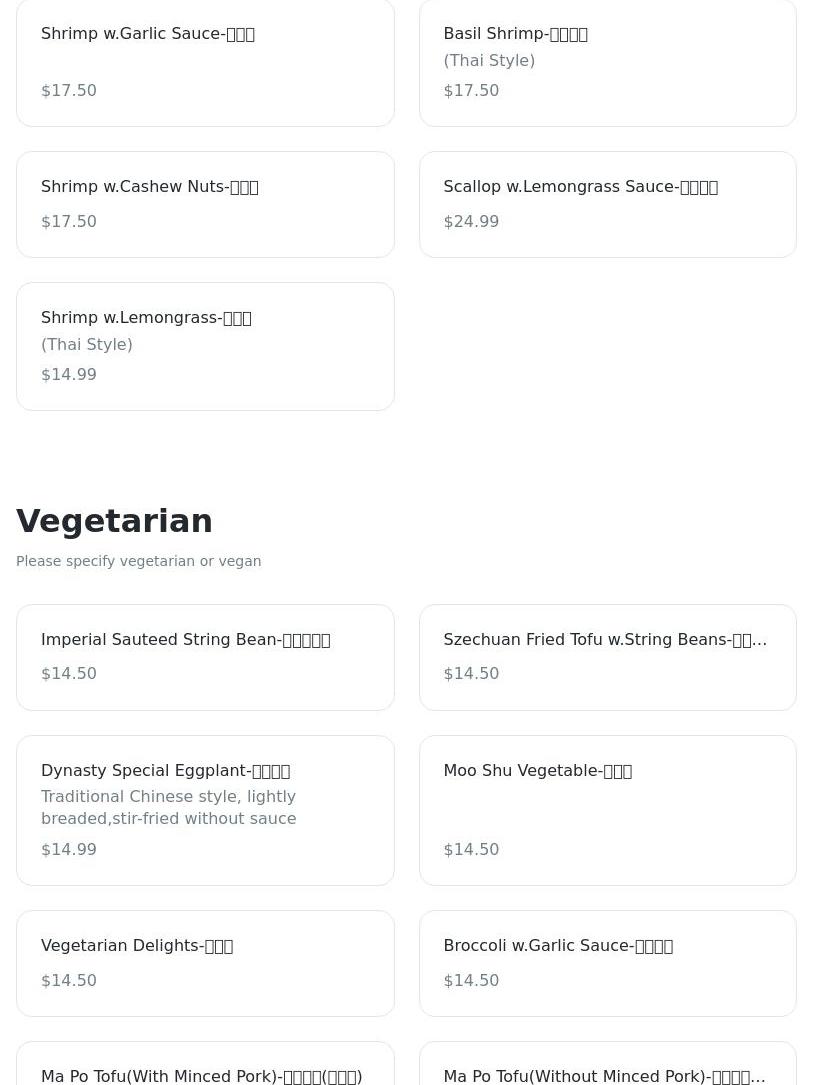Select the Basil Shrimp Thai Style item
This screenshot has height=1085, width=813.
click(608, 62)
